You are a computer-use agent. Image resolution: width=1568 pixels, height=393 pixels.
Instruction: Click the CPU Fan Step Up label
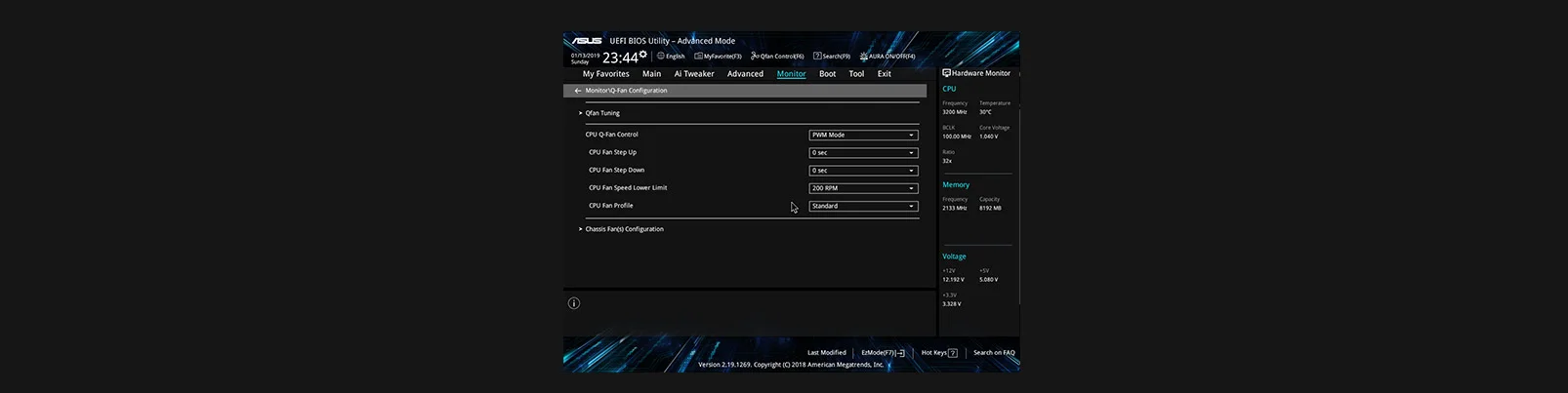tap(612, 152)
